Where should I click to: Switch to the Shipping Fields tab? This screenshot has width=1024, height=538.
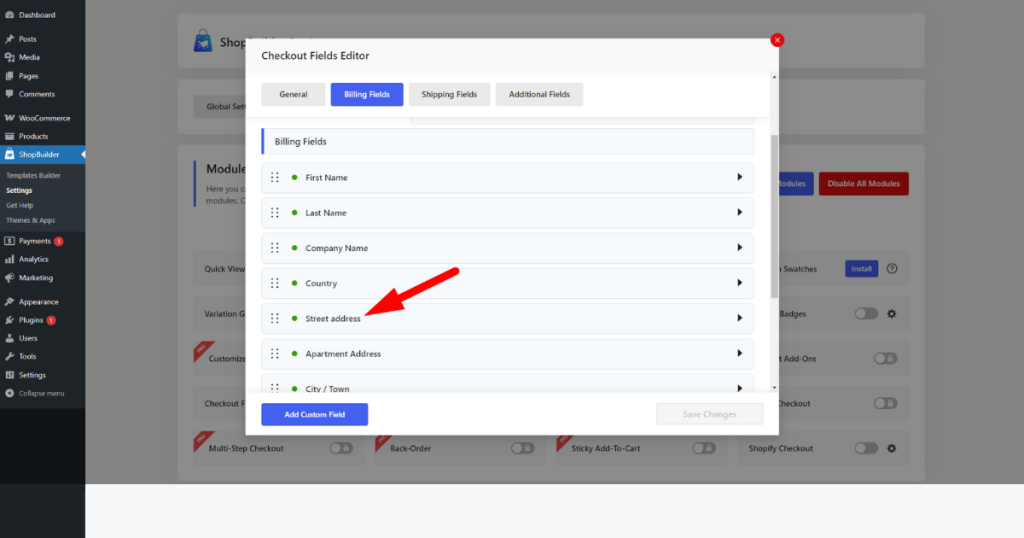pos(449,95)
